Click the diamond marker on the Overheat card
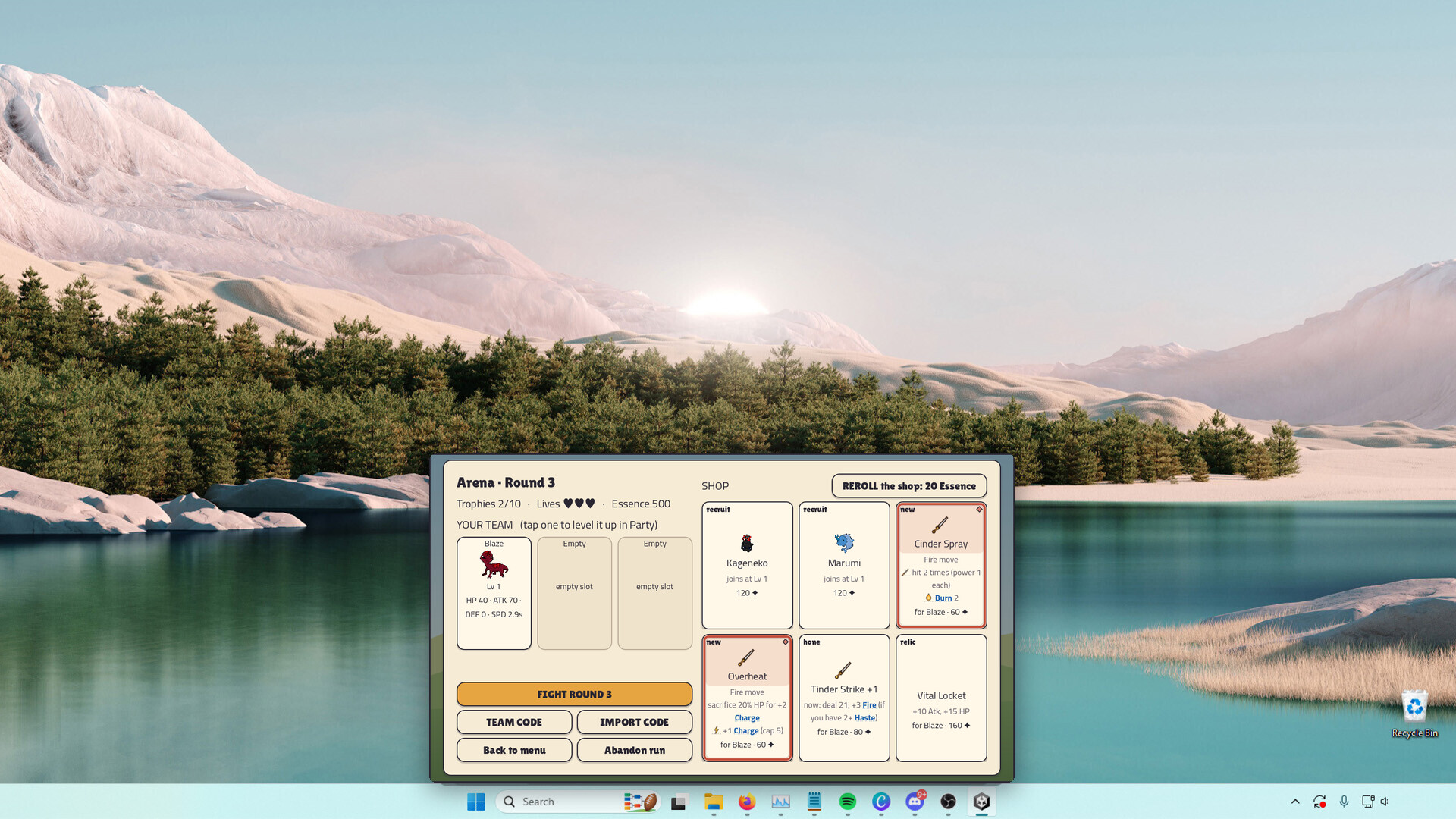Image resolution: width=1456 pixels, height=819 pixels. (785, 642)
